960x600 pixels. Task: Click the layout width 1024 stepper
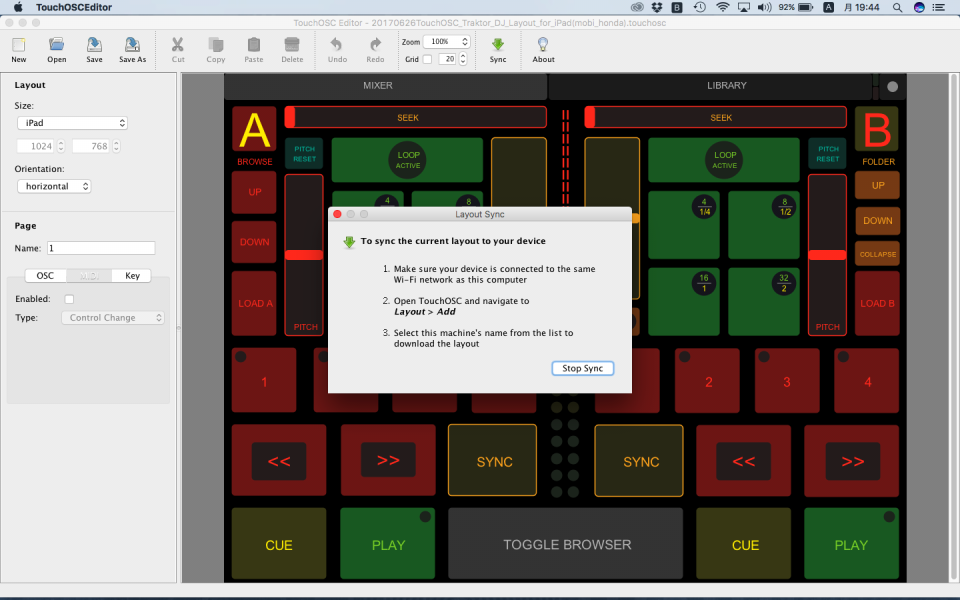coord(61,146)
